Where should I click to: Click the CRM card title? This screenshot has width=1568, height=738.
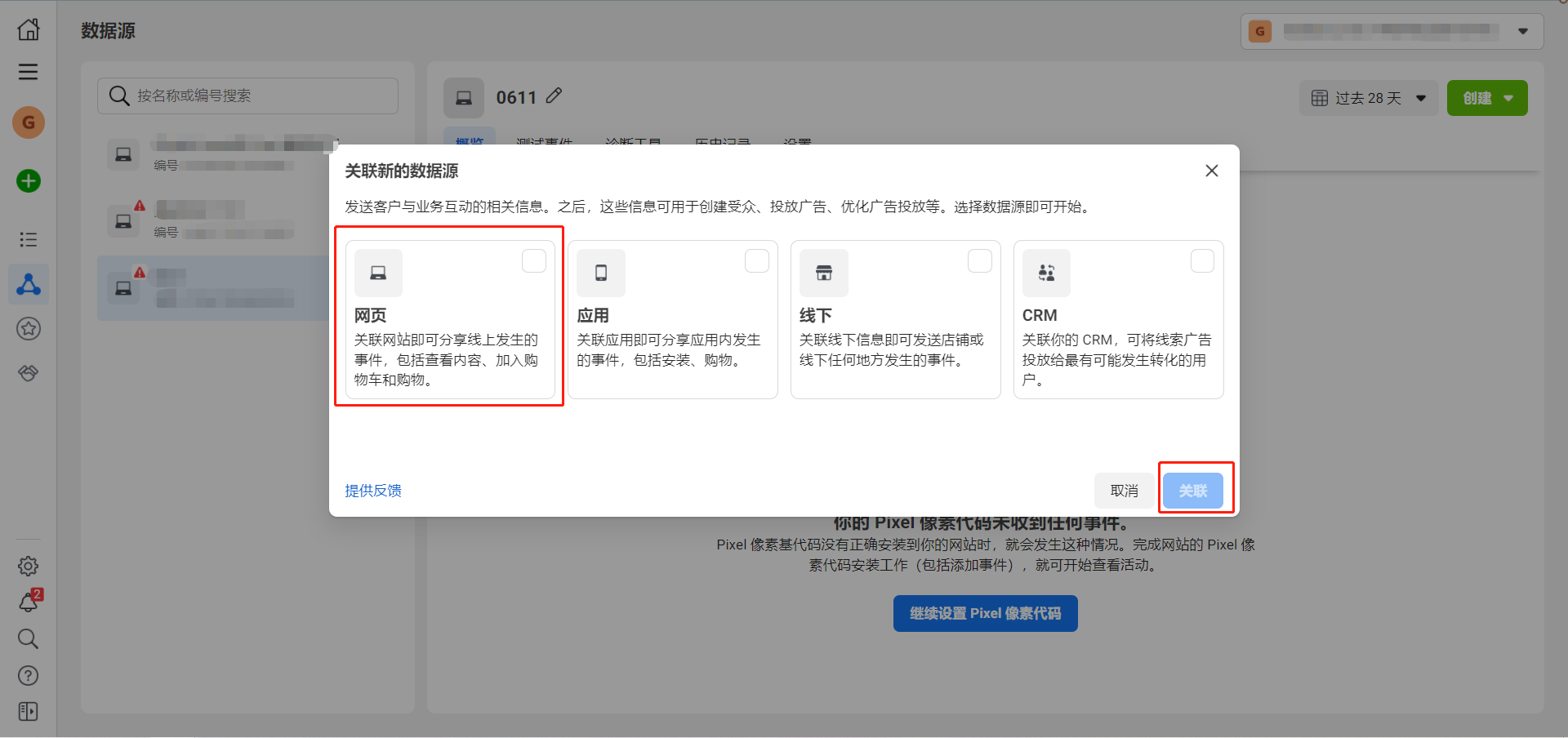pyautogui.click(x=1040, y=315)
